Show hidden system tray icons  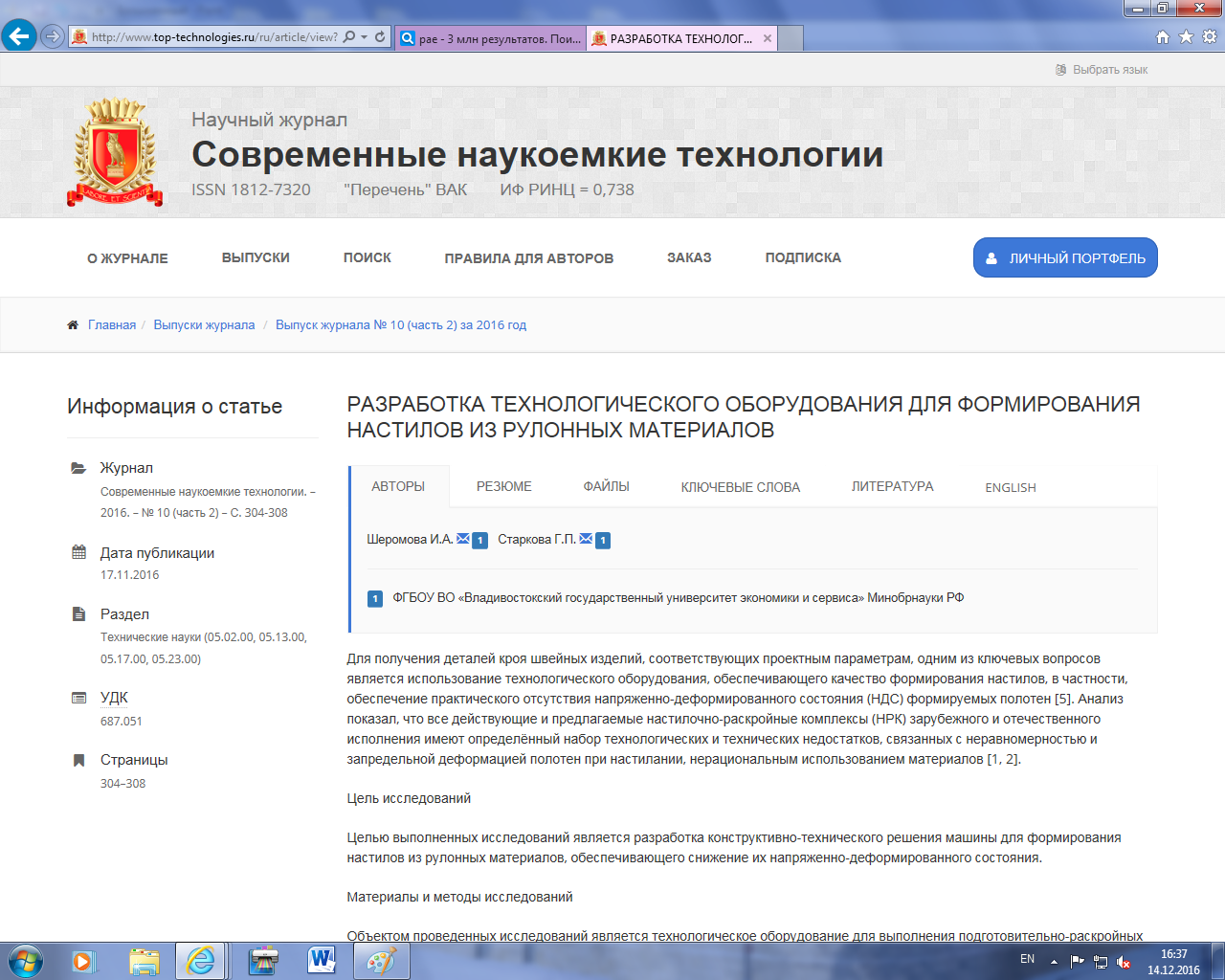[1054, 961]
